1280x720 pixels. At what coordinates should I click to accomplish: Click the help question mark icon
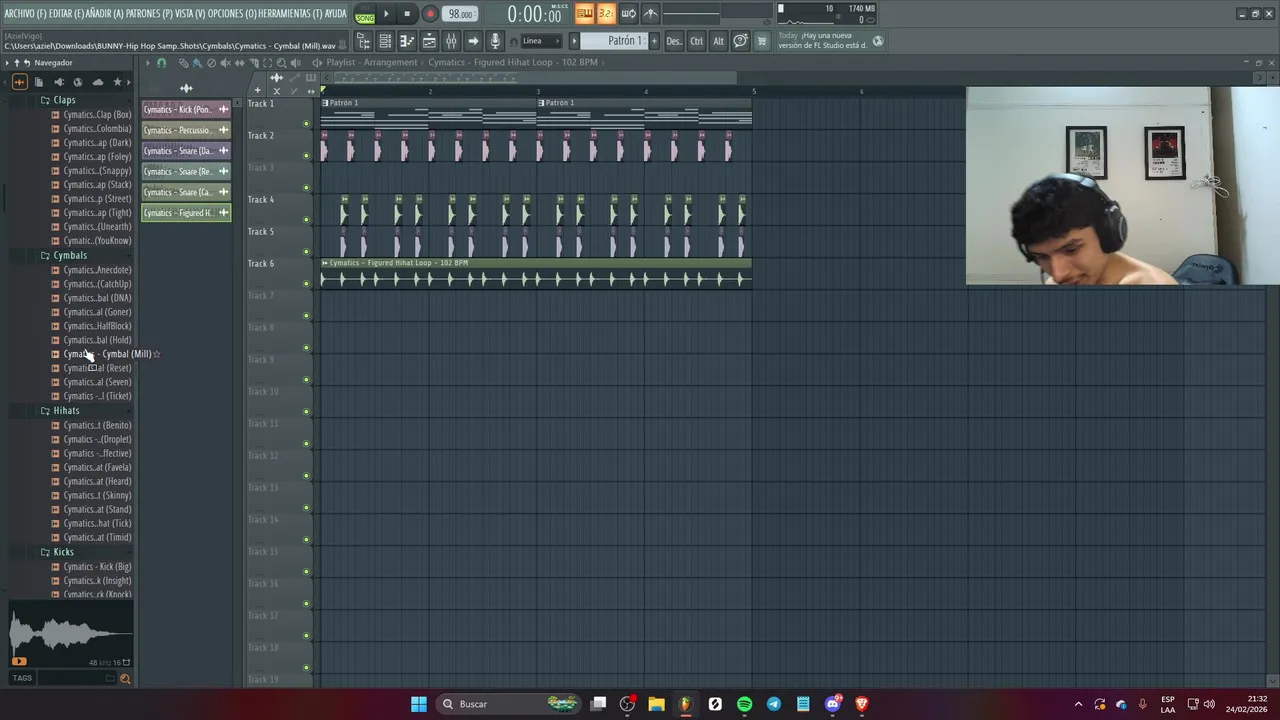pos(740,41)
